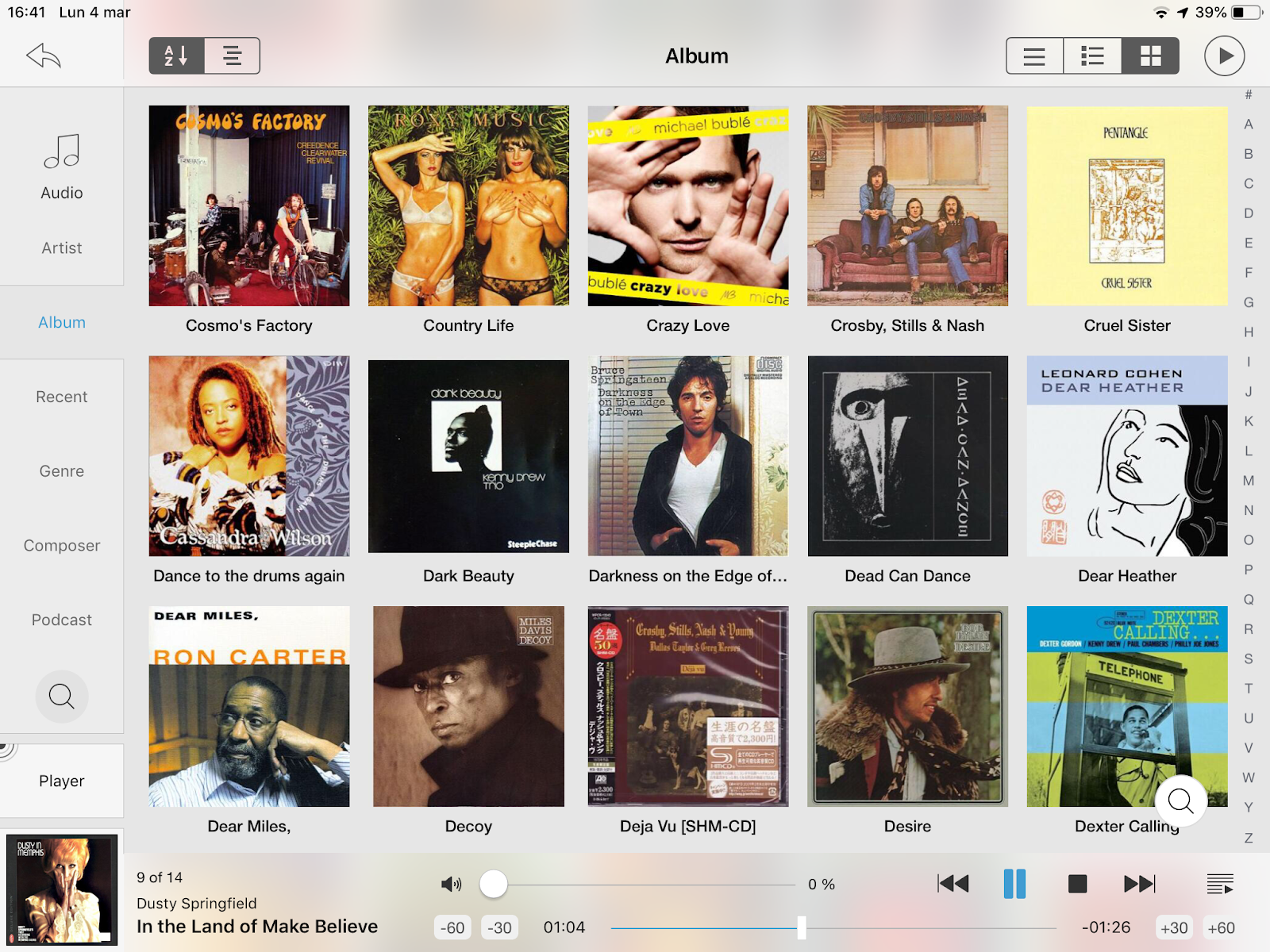Open the Artist tab in sidebar
1270x952 pixels.
pyautogui.click(x=62, y=248)
